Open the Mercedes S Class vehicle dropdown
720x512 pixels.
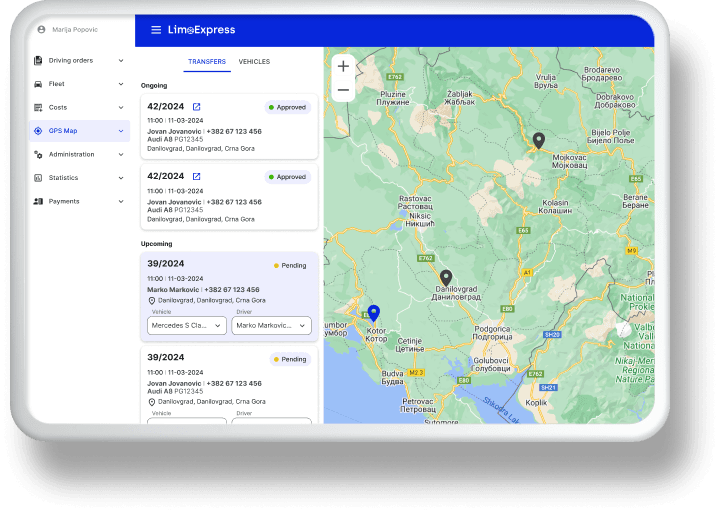point(187,325)
